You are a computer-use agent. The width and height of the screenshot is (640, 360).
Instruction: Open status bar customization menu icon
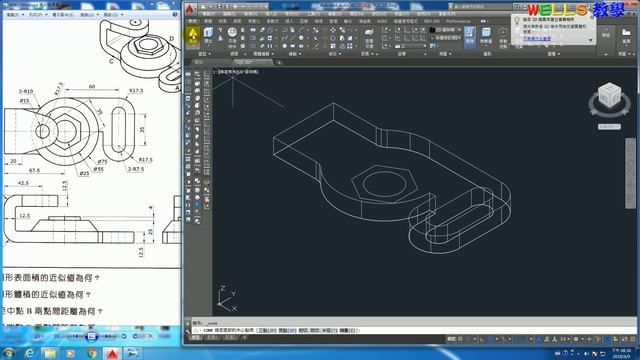[634, 339]
